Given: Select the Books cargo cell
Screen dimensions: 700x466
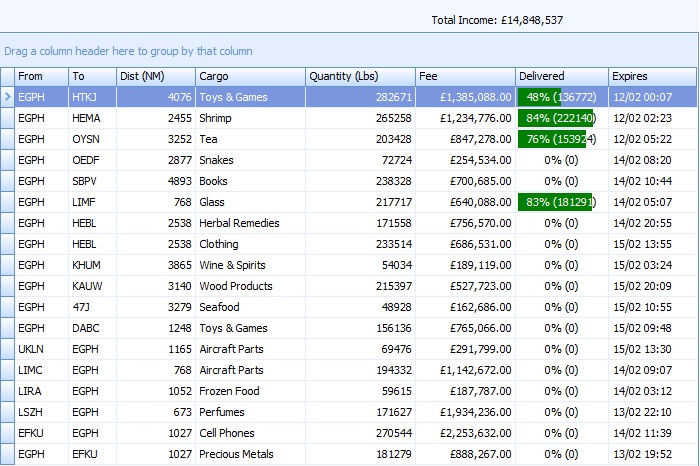Looking at the screenshot, I should tap(250, 181).
